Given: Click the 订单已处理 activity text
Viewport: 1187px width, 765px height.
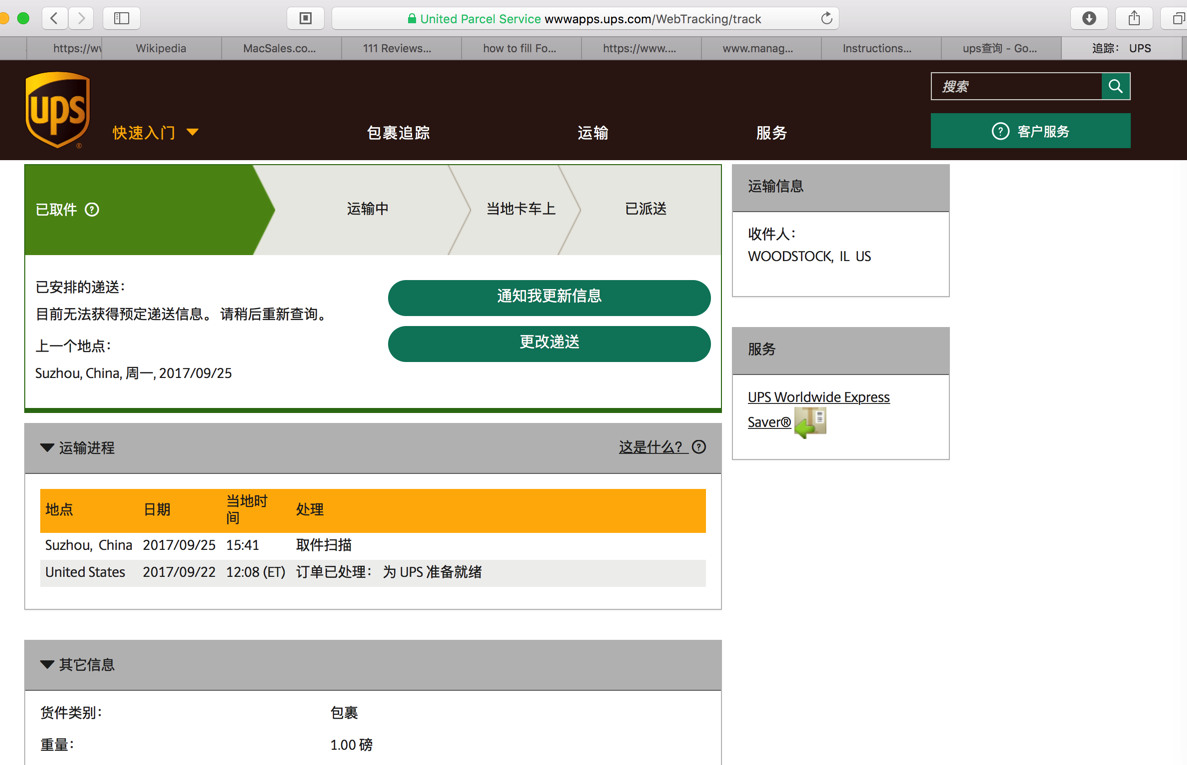Looking at the screenshot, I should coord(389,572).
